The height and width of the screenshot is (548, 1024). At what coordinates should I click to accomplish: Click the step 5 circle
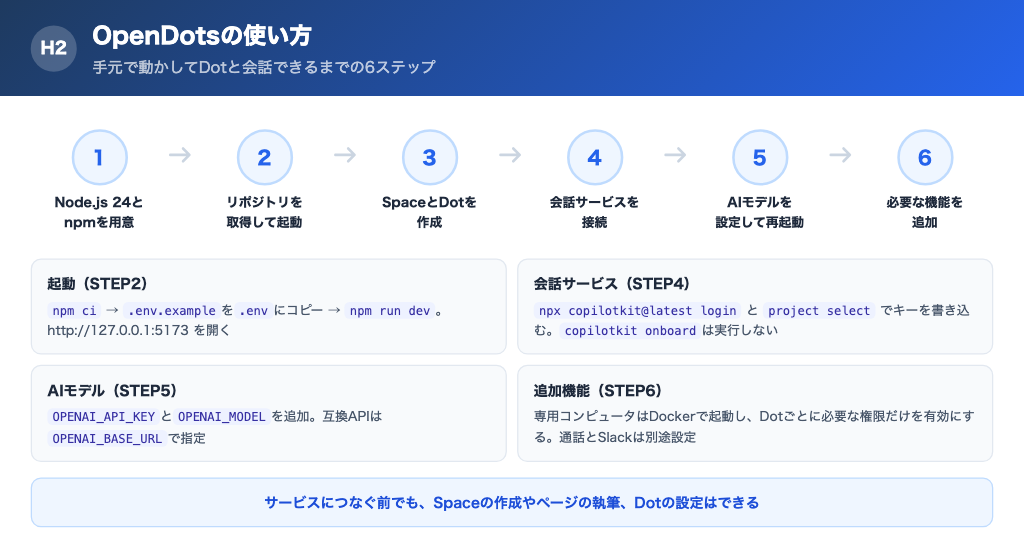click(760, 157)
